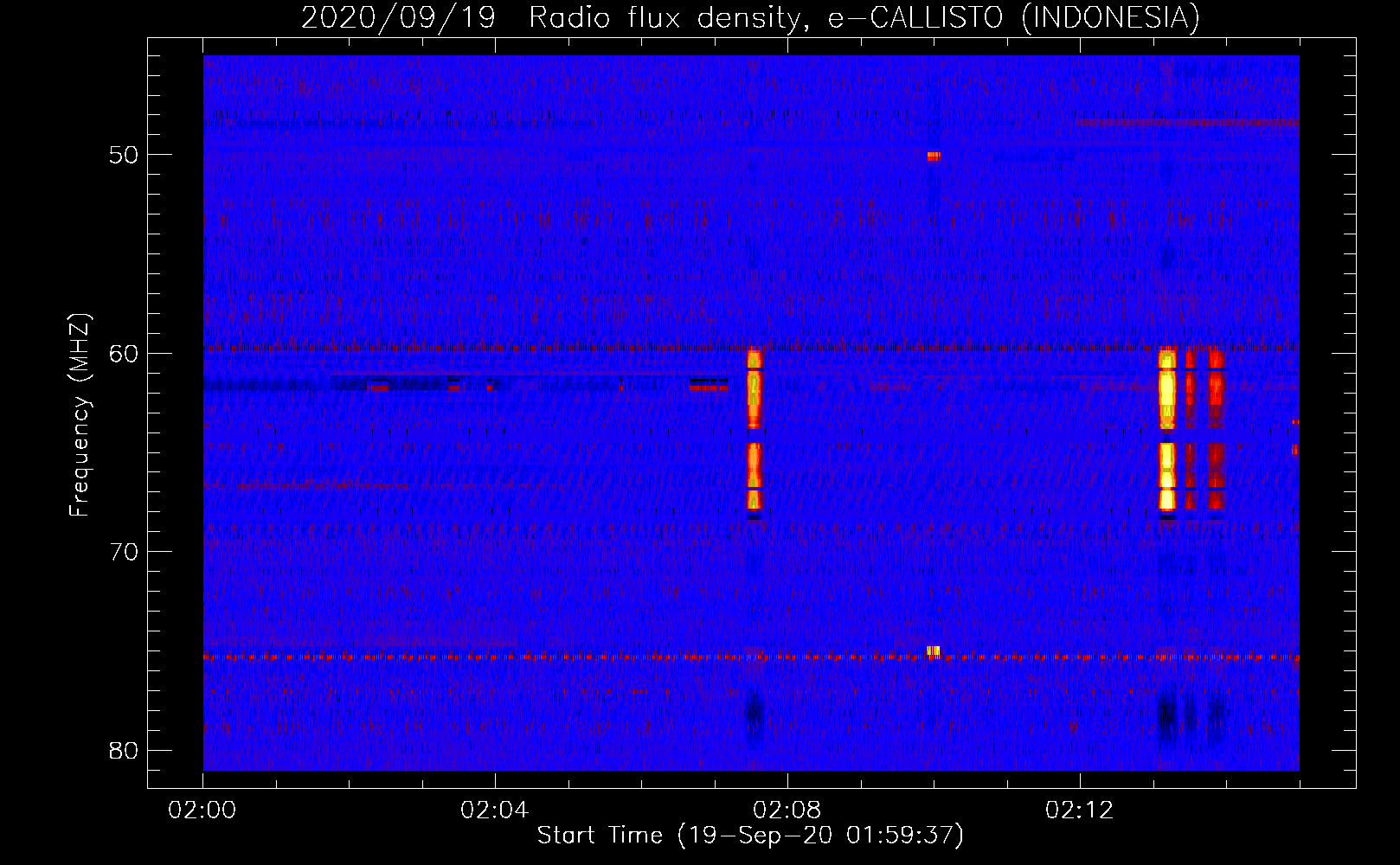Click the brightest burst after 02:13 near 62 MHz
This screenshot has width=1400, height=865.
pos(1167,389)
